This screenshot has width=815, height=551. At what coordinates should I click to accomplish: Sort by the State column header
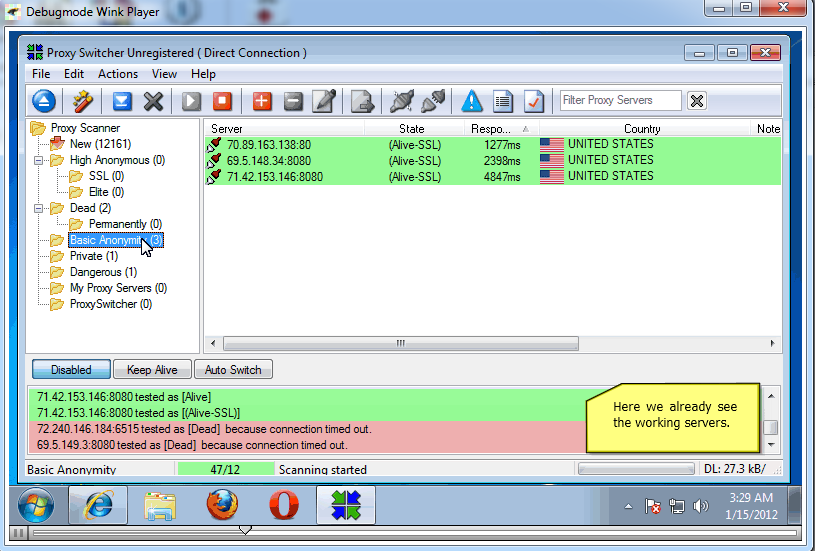(414, 128)
